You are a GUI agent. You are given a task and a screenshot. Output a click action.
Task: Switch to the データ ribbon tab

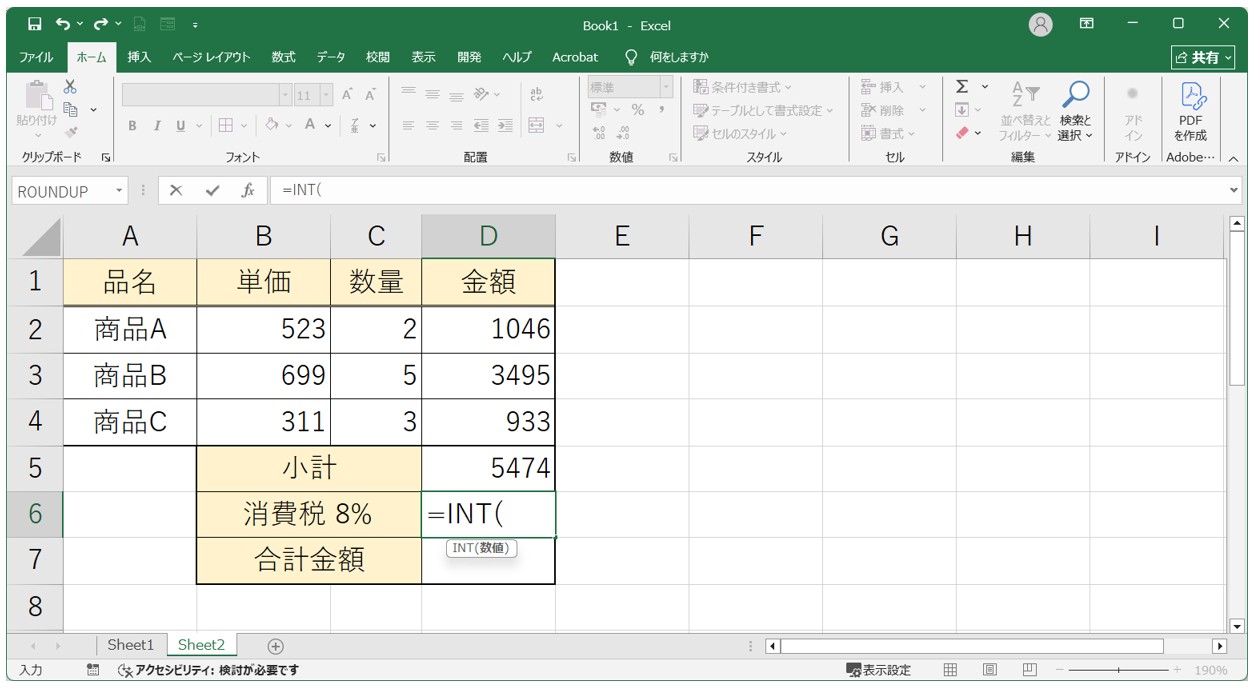tap(331, 57)
